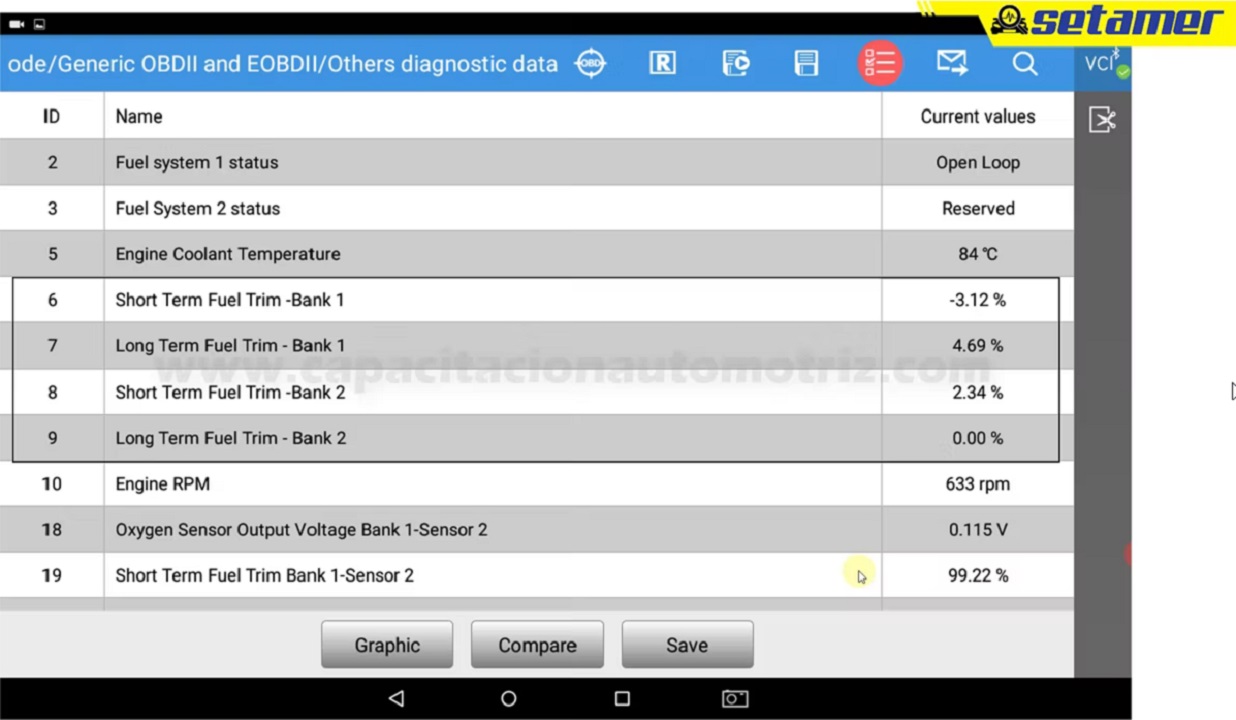The height and width of the screenshot is (720, 1236).
Task: Click the 0.115 V value
Action: pyautogui.click(x=978, y=530)
